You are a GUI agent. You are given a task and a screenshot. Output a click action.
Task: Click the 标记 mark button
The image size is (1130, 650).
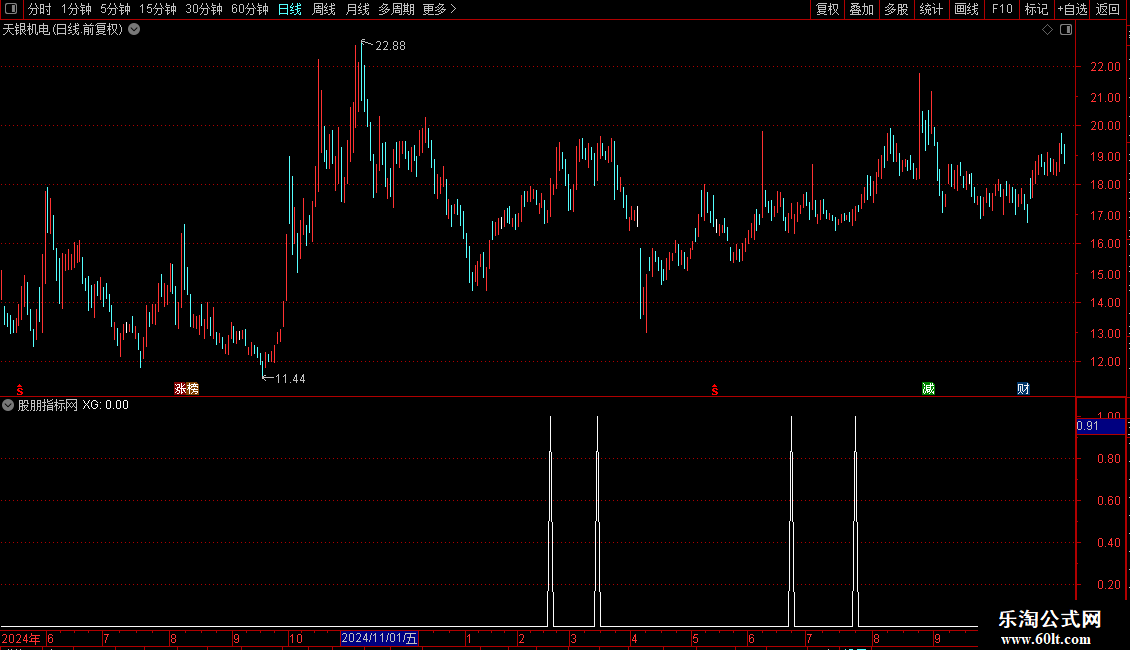[1036, 9]
